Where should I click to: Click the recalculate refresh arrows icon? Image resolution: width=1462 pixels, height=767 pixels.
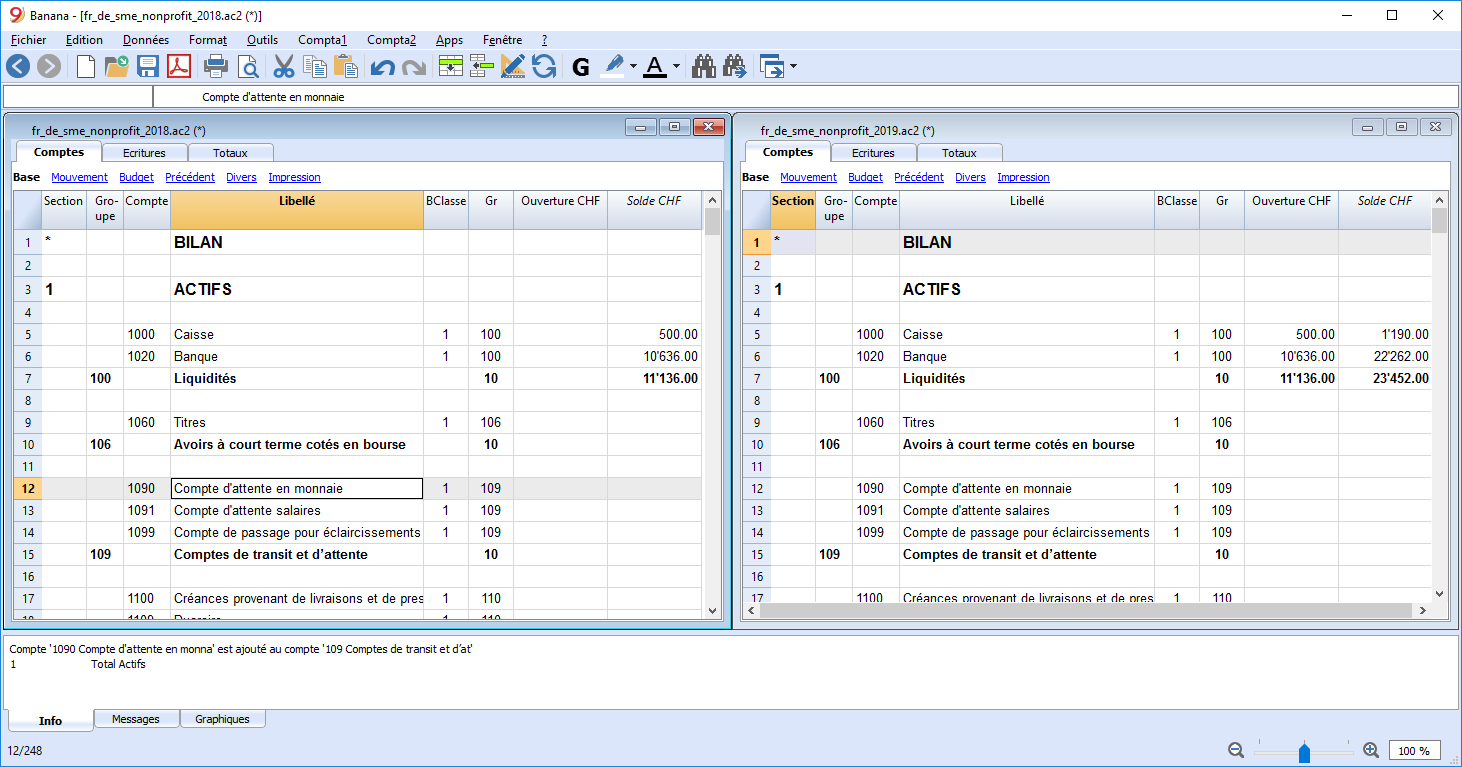544,67
